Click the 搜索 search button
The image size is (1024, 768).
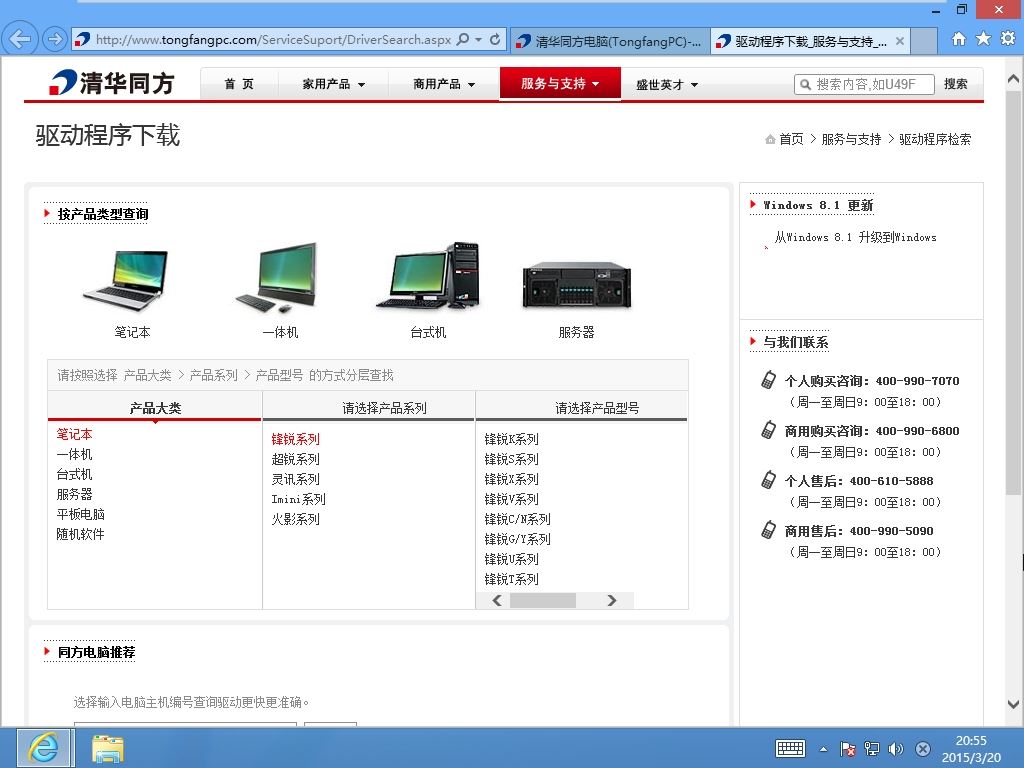click(955, 84)
